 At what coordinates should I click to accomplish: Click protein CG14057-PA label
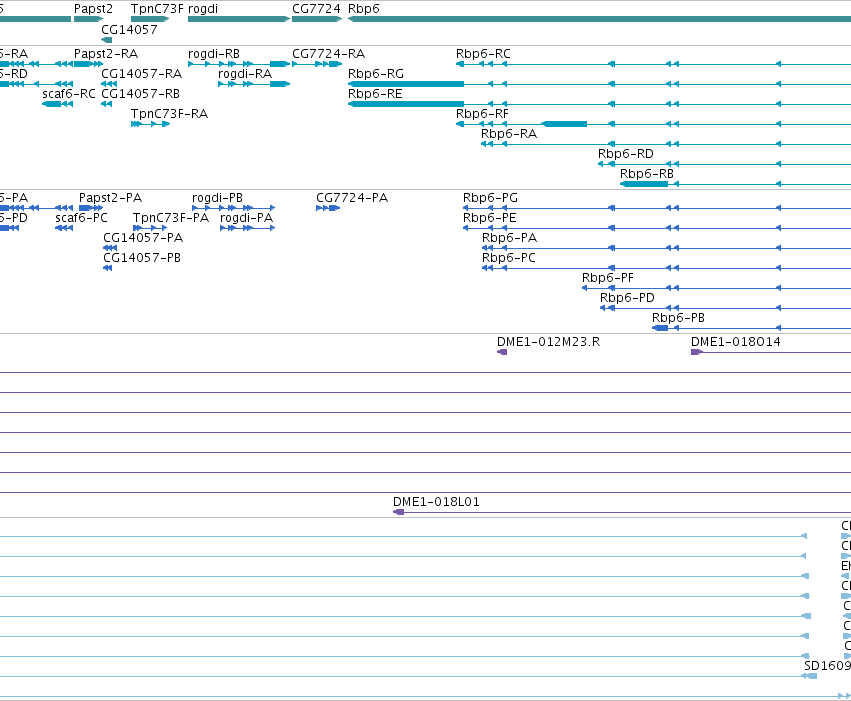point(143,238)
